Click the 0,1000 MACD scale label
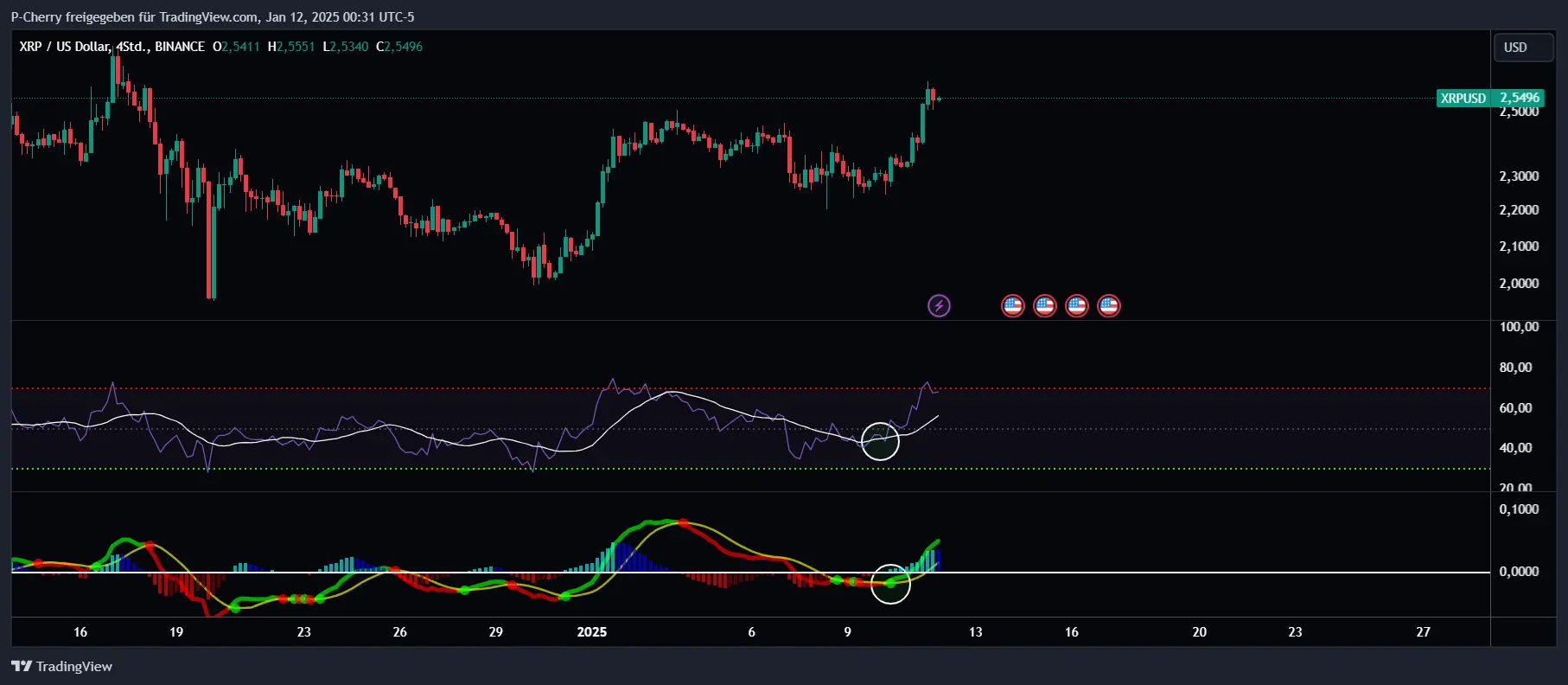 1519,509
